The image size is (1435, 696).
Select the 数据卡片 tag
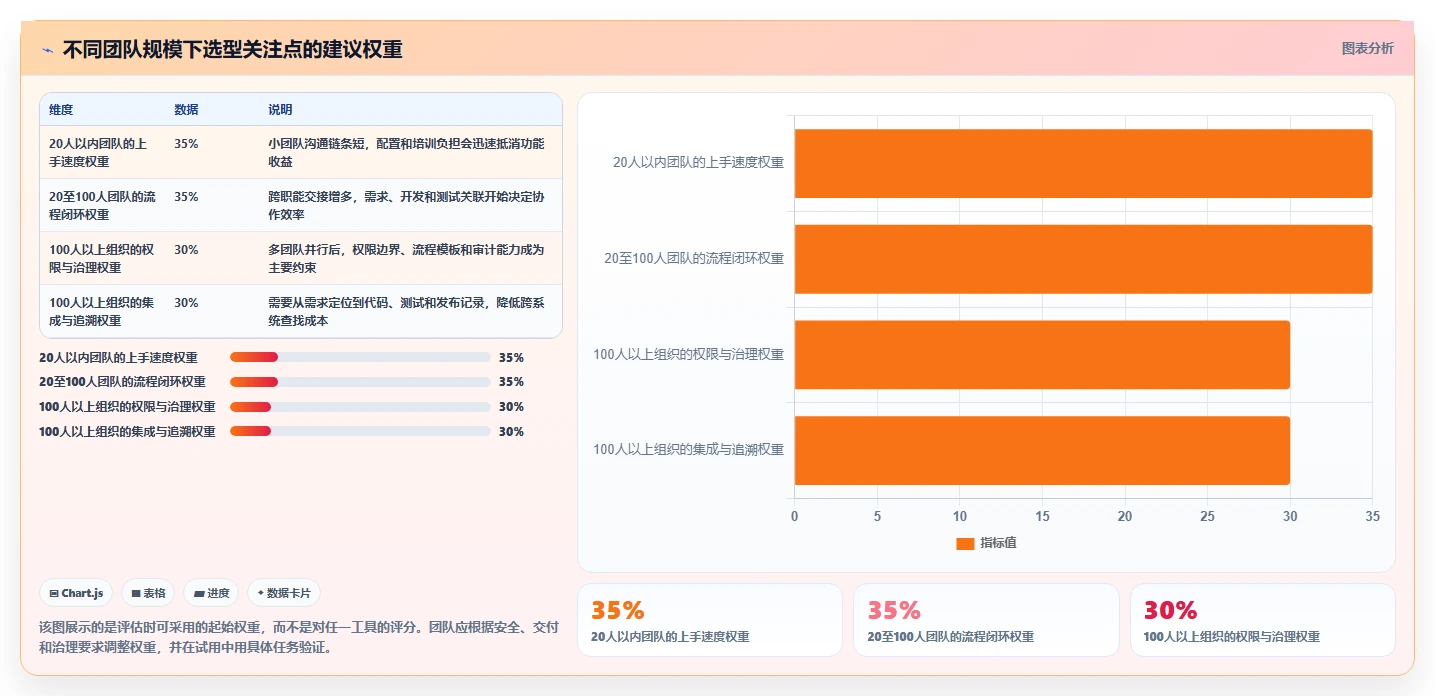tap(284, 593)
